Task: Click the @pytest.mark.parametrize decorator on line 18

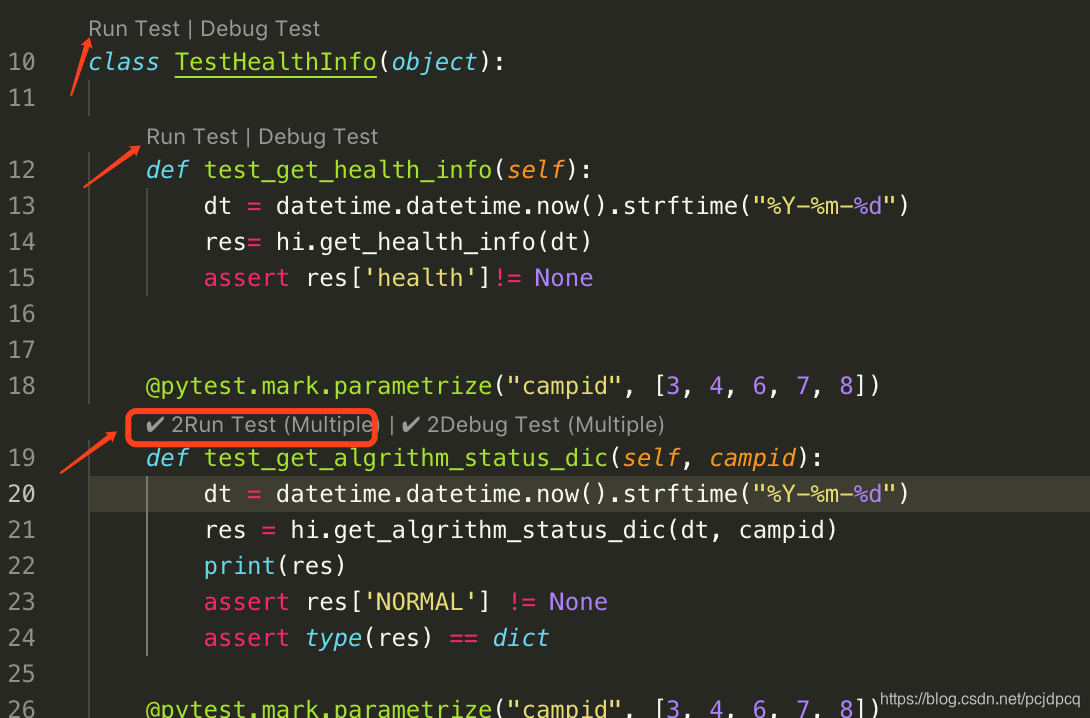Action: tap(319, 386)
